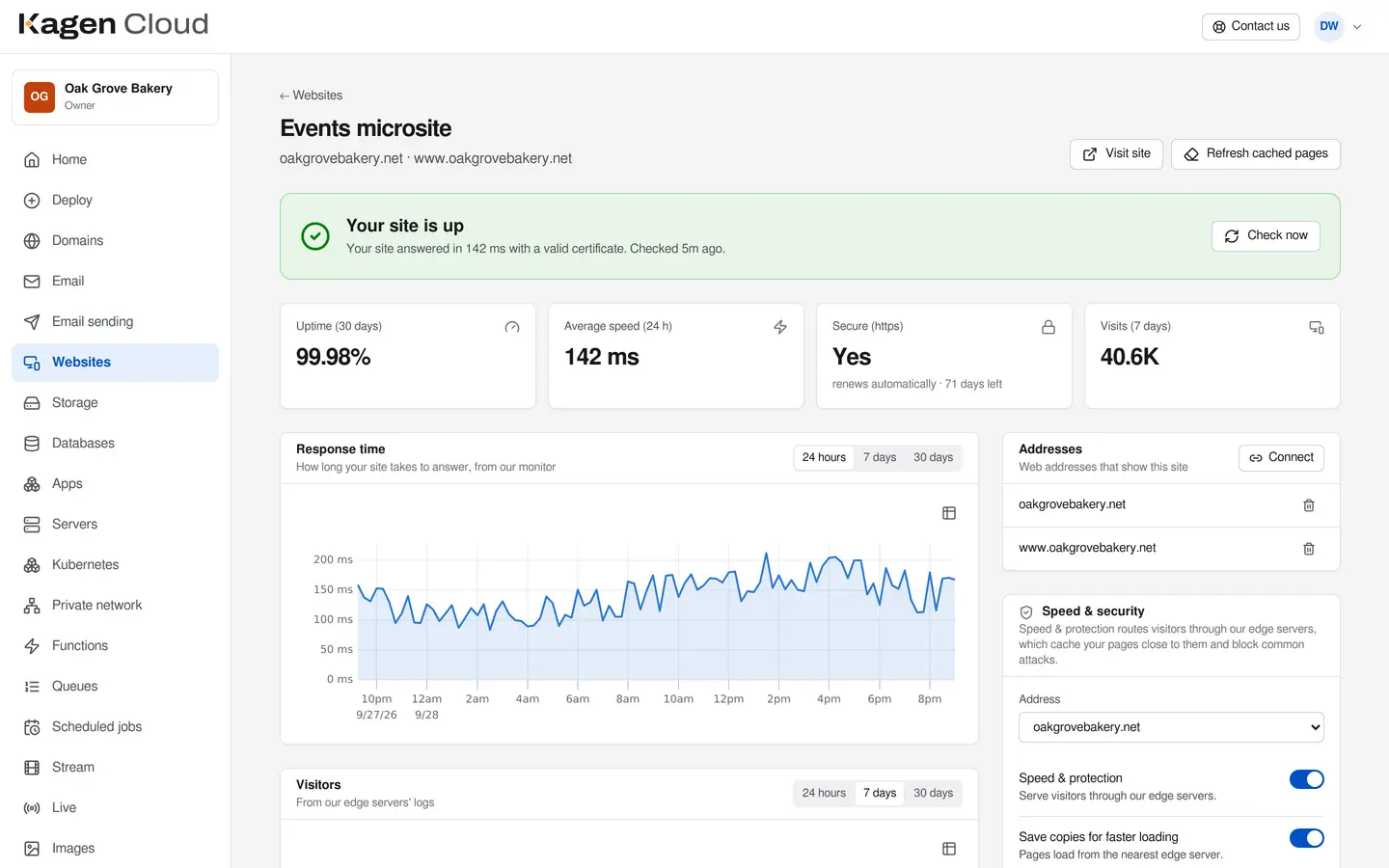Viewport: 1389px width, 868px height.
Task: Delete oakgrovebakery.net address with trash icon
Action: click(1309, 505)
